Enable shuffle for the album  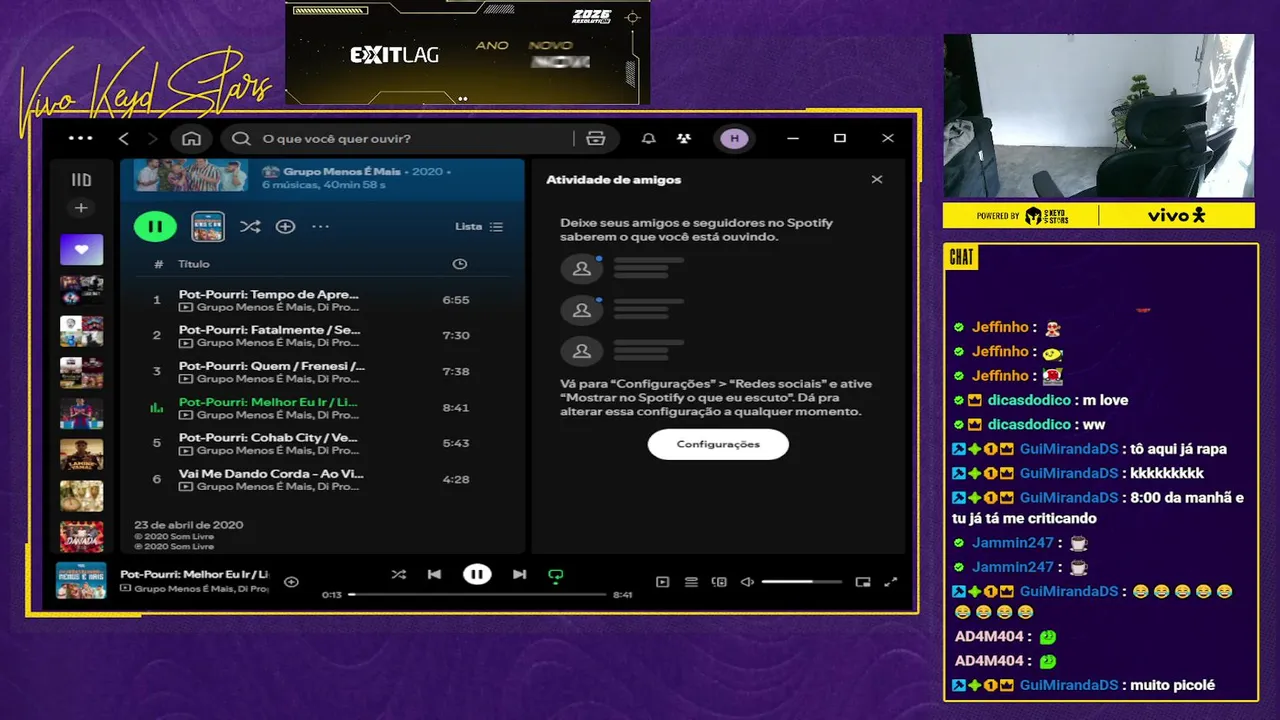click(250, 227)
